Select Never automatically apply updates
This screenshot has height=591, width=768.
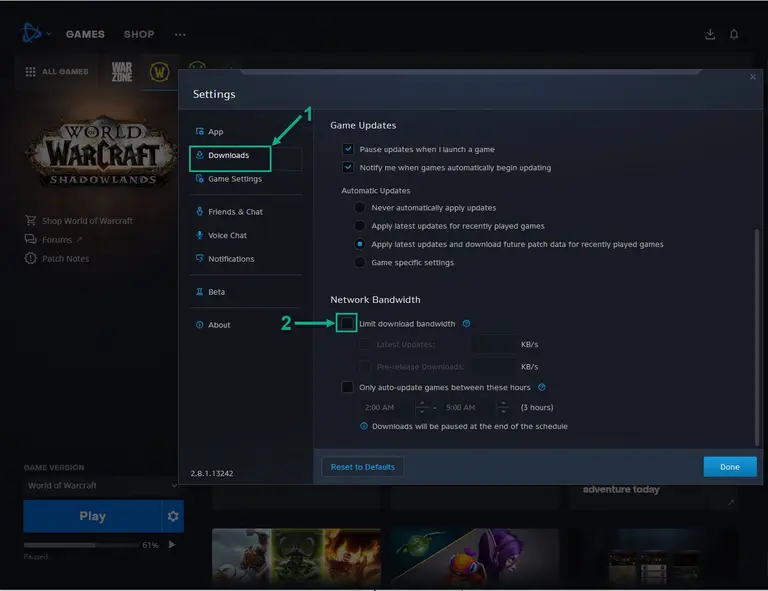pos(360,208)
